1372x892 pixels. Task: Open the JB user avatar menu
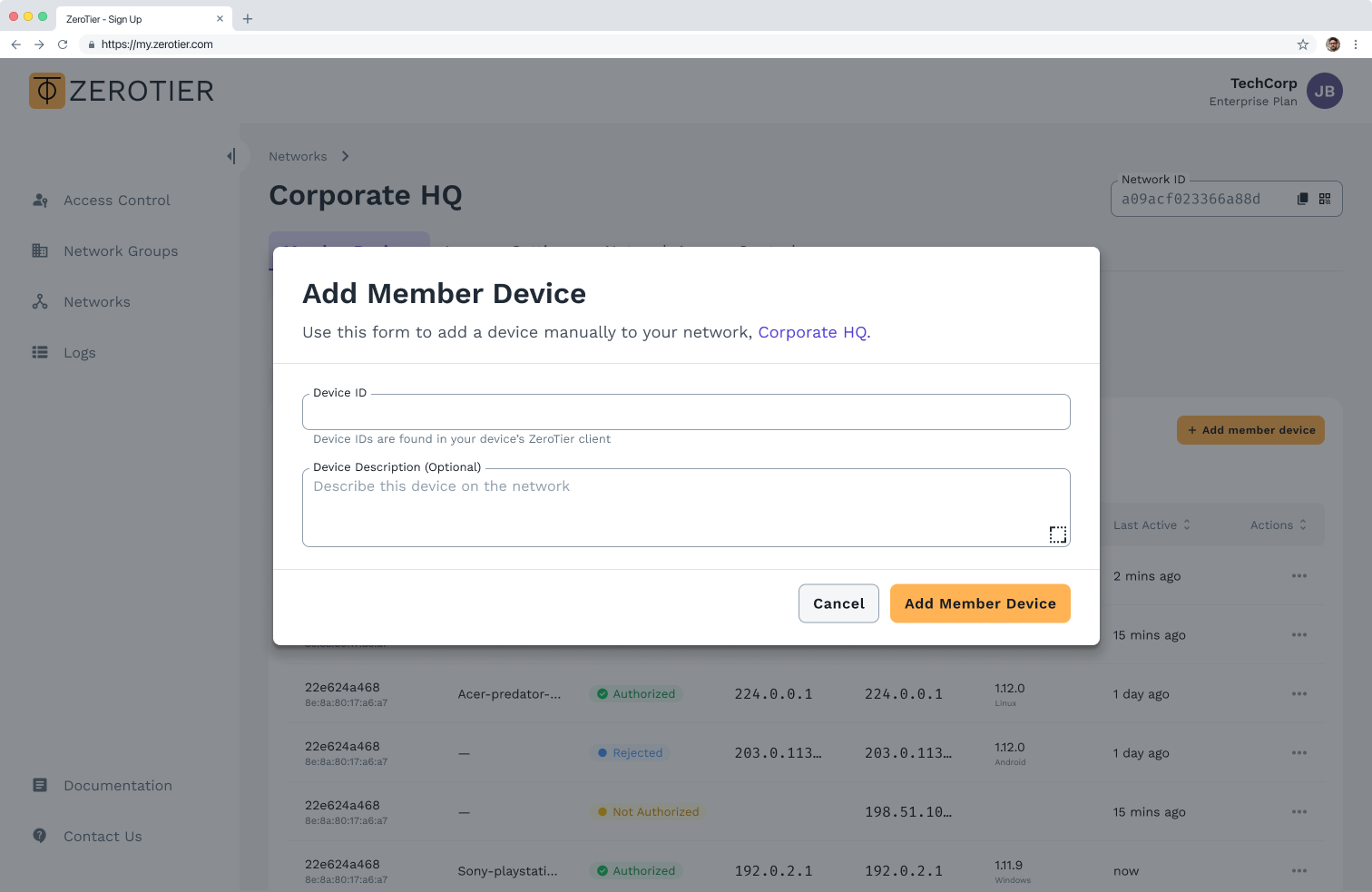pos(1325,91)
